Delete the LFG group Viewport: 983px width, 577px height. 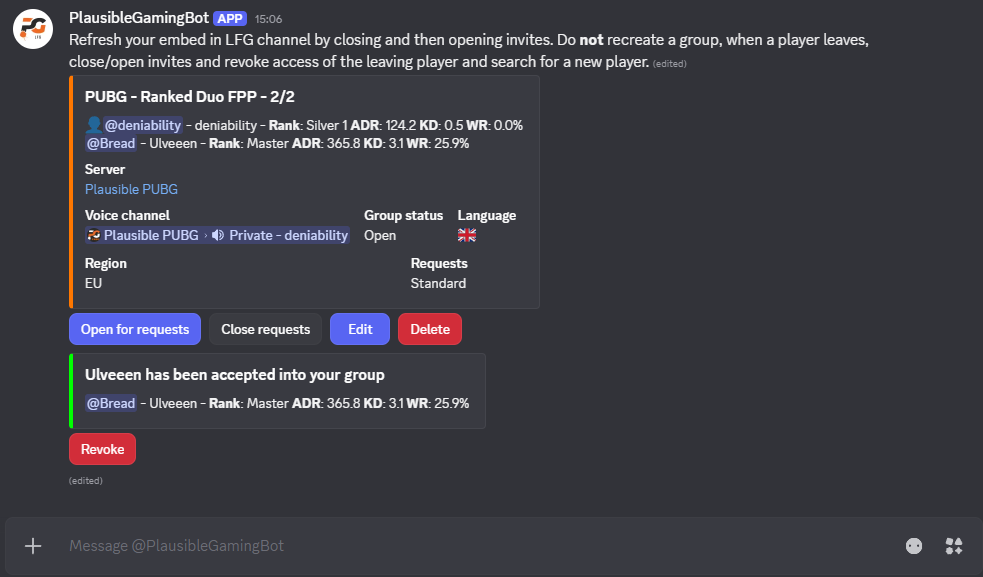tap(430, 329)
